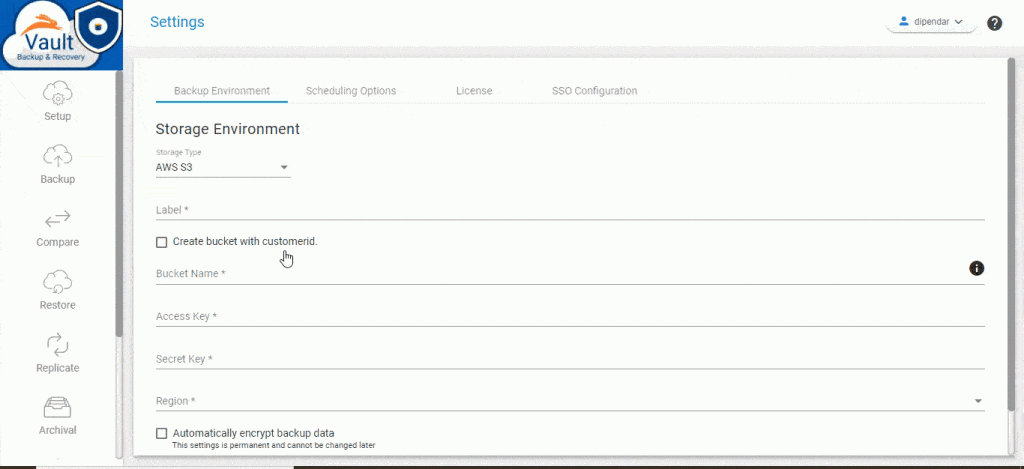Open the Replicate icon in sidebar
The width and height of the screenshot is (1024, 469).
(57, 344)
